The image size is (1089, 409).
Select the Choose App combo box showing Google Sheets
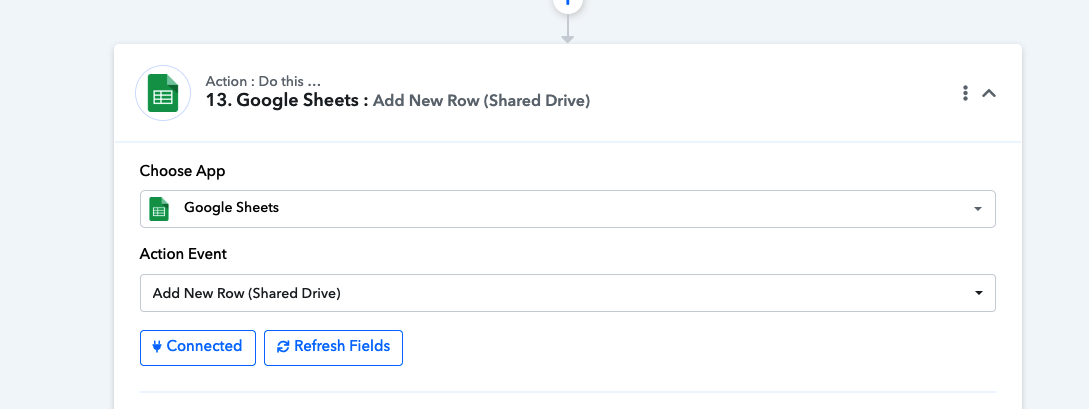coord(567,208)
